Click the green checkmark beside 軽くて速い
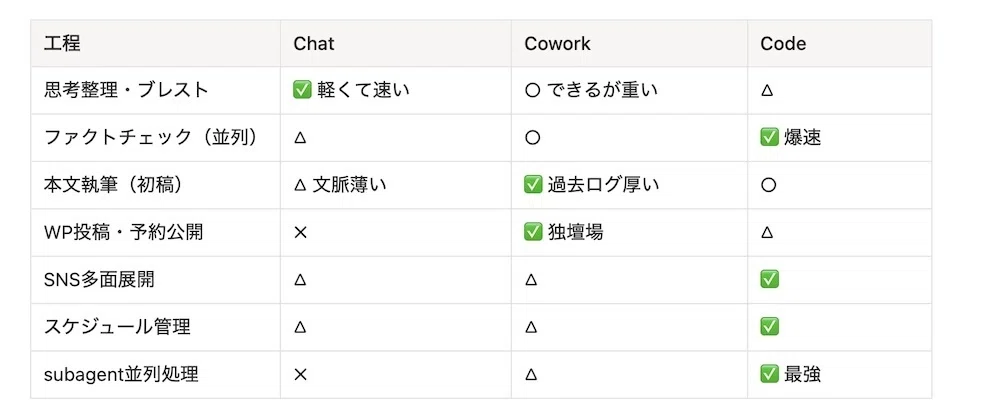This screenshot has width=1000, height=419. pyautogui.click(x=301, y=91)
